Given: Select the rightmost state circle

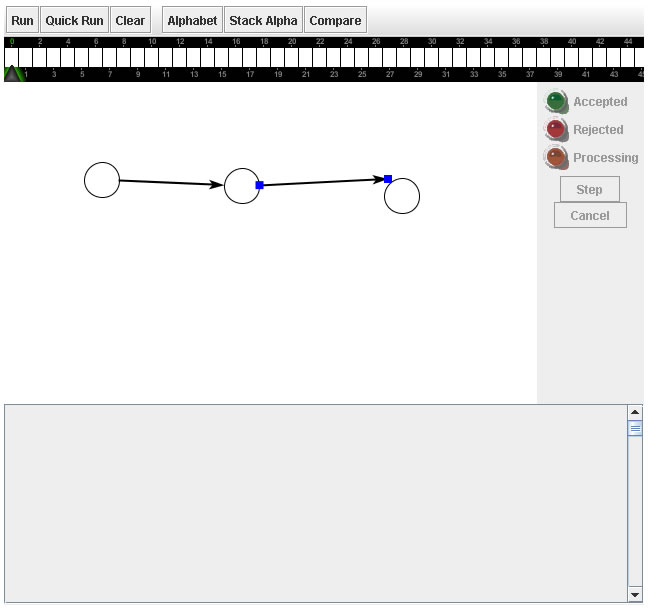Looking at the screenshot, I should pyautogui.click(x=402, y=197).
